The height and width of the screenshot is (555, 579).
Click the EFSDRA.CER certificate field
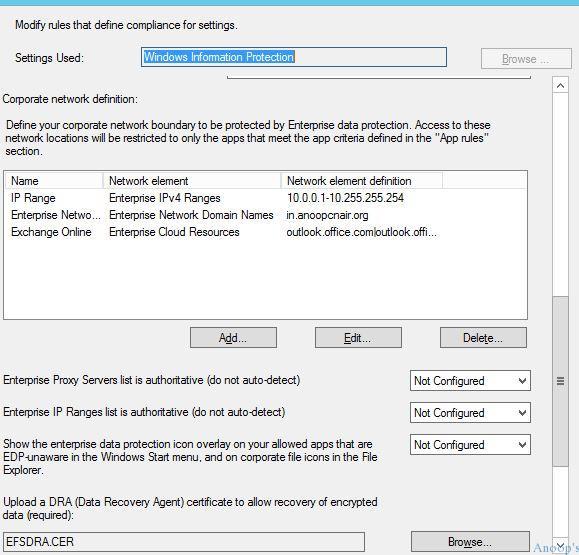click(184, 542)
